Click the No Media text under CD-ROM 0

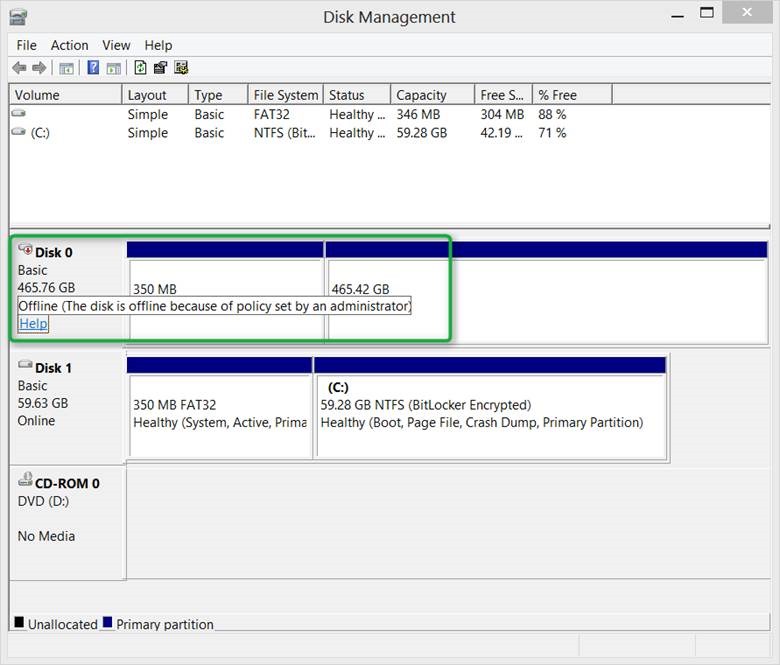[x=46, y=536]
